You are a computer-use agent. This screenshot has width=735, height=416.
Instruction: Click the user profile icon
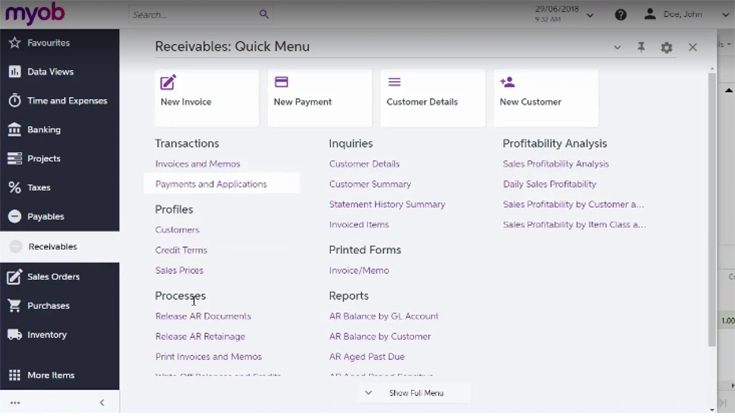pos(650,14)
